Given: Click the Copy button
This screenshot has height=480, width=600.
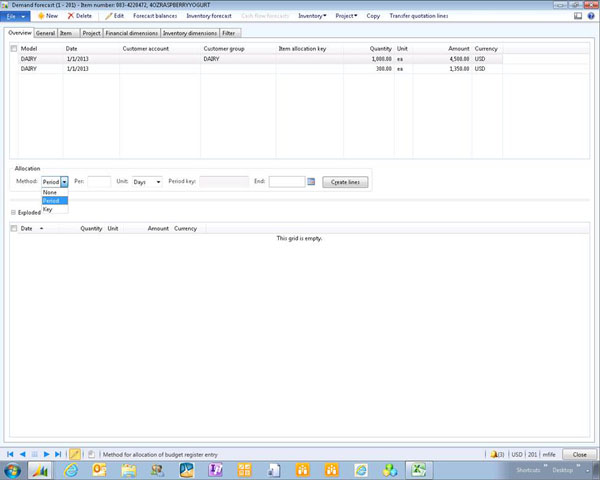Looking at the screenshot, I should (373, 16).
